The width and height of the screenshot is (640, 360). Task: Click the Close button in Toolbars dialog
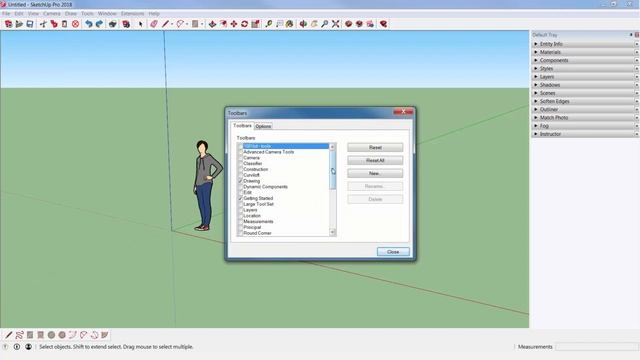tap(393, 252)
